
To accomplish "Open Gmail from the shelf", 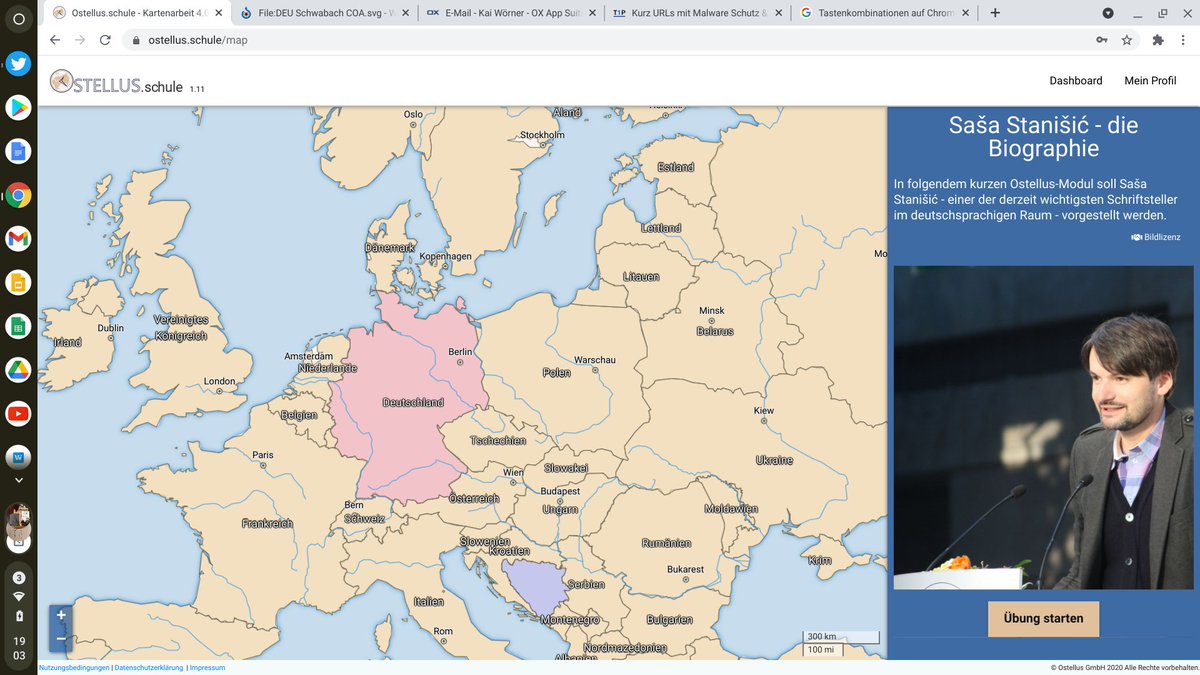I will click(x=18, y=239).
